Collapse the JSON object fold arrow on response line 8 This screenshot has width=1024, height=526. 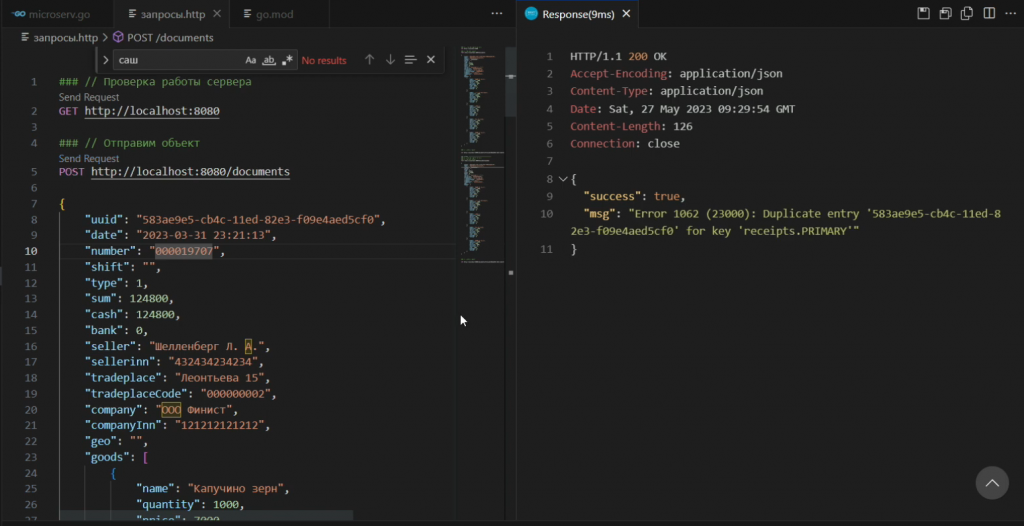tap(563, 178)
